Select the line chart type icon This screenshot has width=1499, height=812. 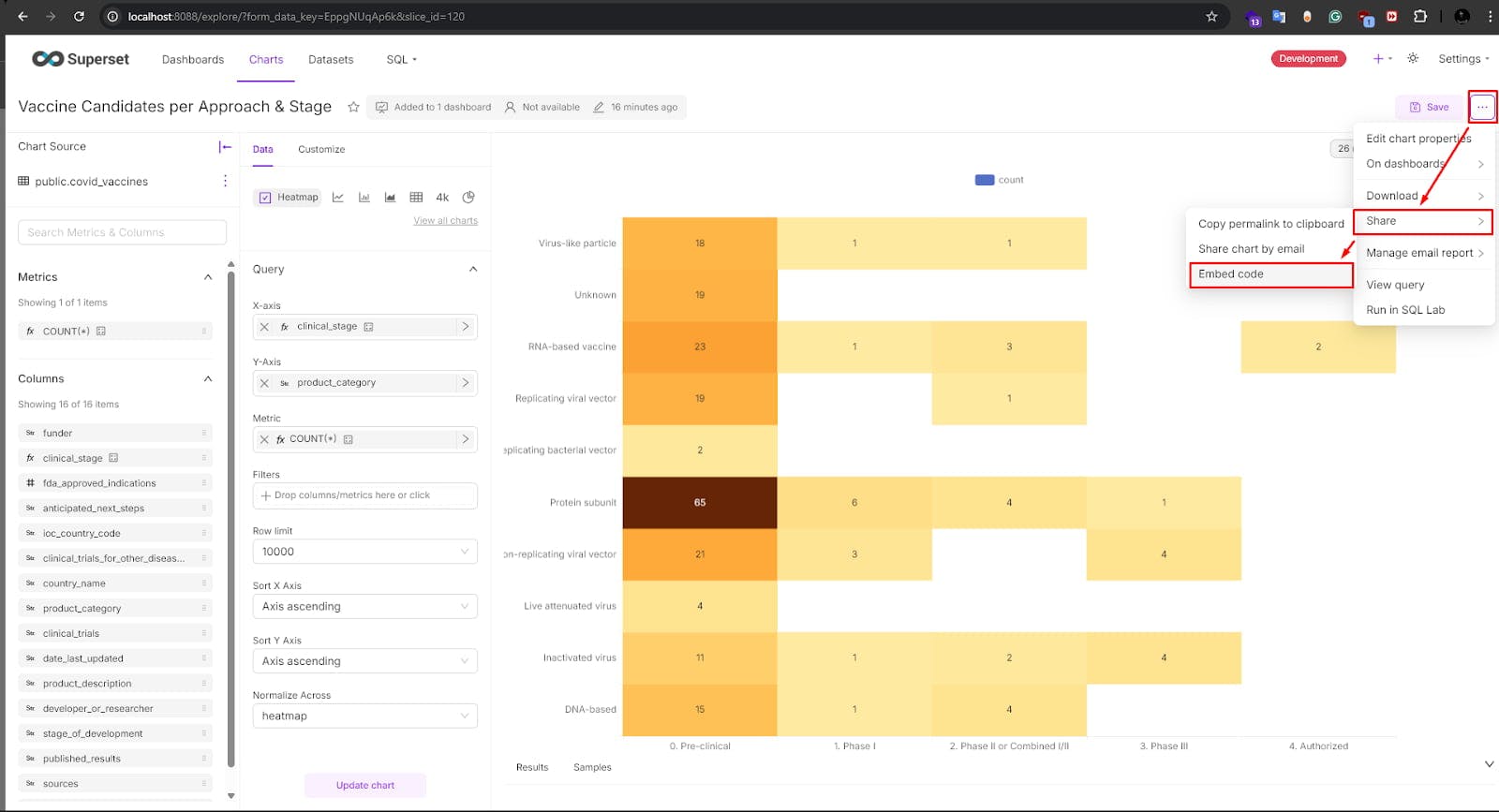coord(338,198)
